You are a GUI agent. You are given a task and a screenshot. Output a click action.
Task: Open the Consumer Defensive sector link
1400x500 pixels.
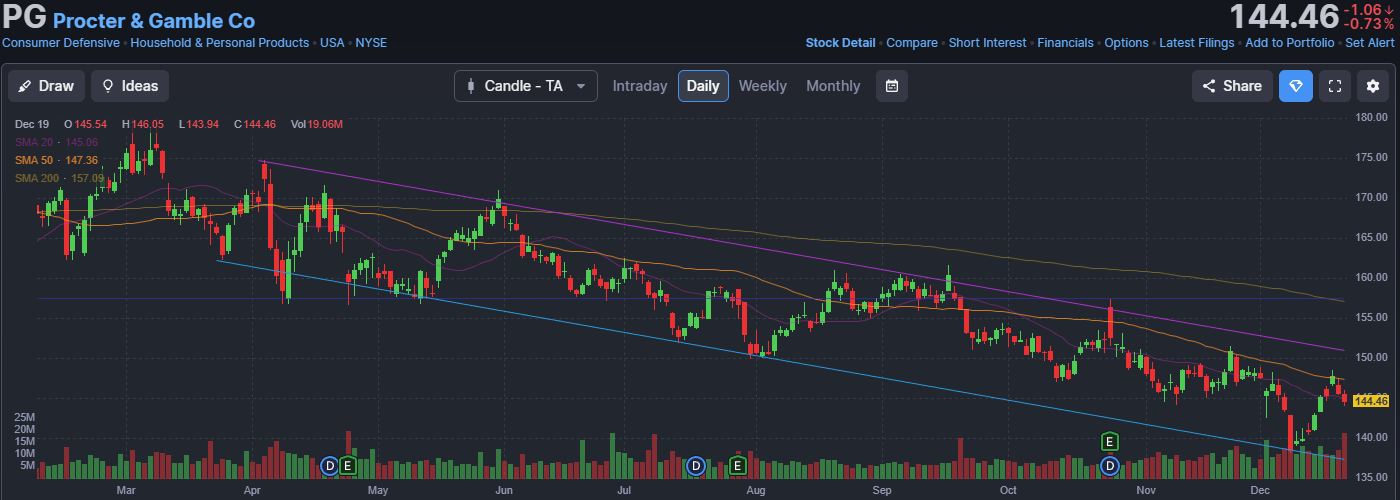(x=61, y=43)
